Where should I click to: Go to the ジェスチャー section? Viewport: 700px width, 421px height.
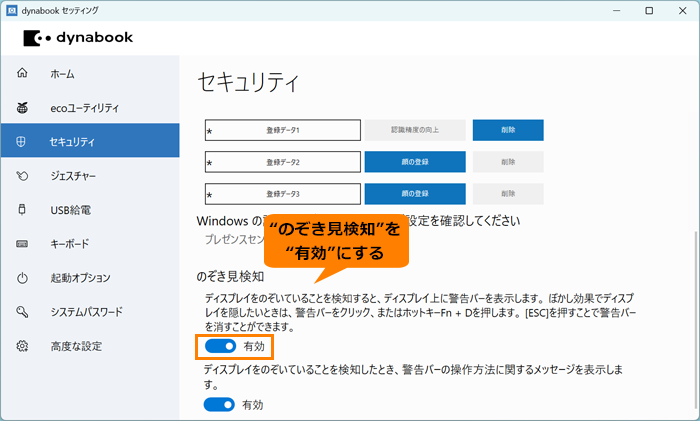coord(90,176)
